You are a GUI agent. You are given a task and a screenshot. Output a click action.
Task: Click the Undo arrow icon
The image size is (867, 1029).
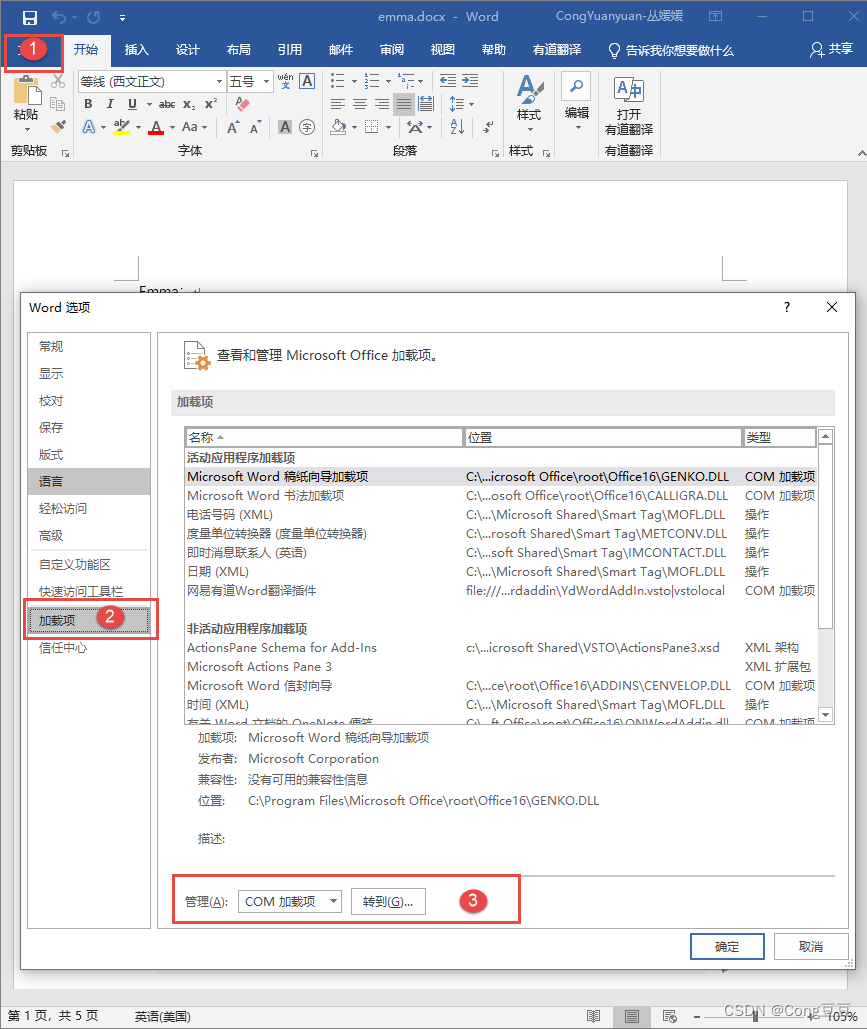point(59,17)
